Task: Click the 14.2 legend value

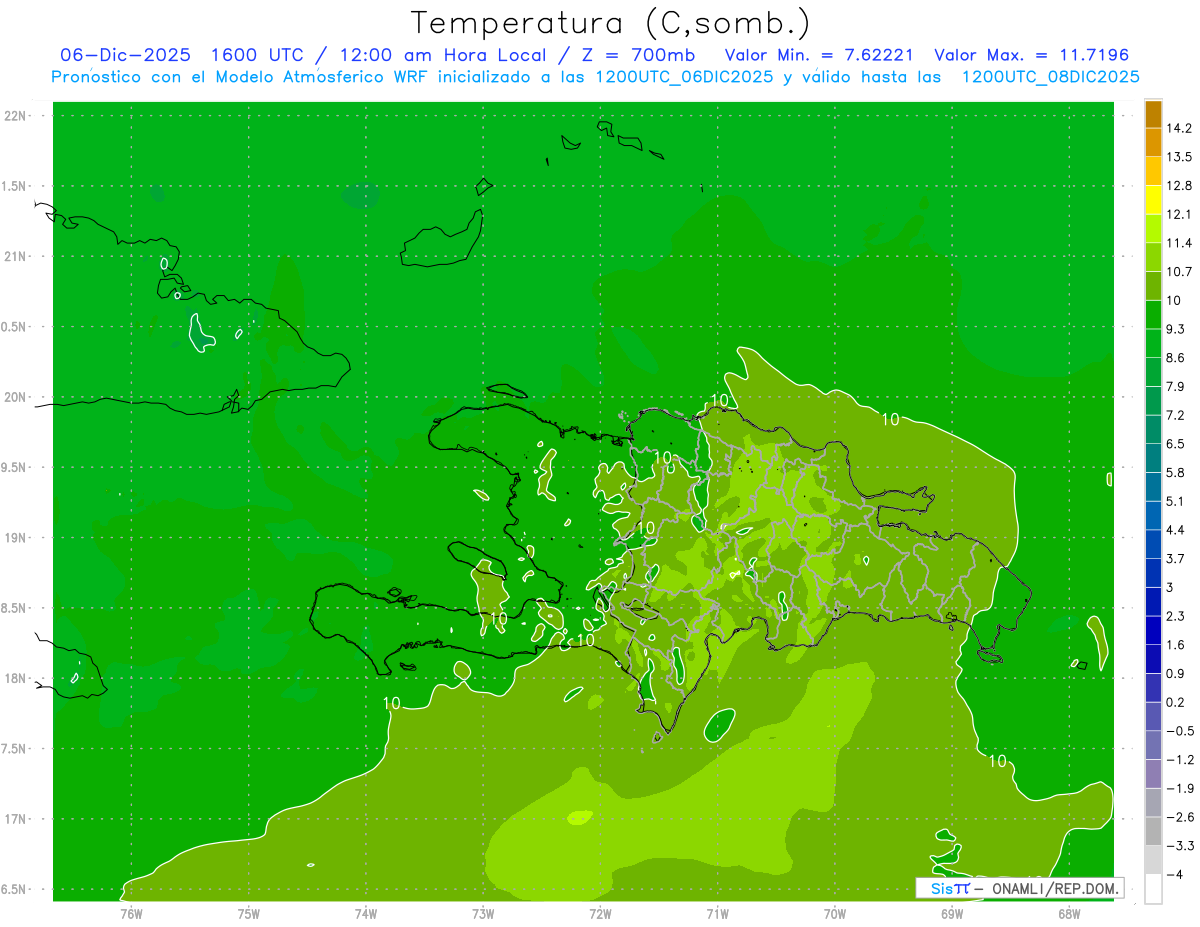Action: 1180,129
